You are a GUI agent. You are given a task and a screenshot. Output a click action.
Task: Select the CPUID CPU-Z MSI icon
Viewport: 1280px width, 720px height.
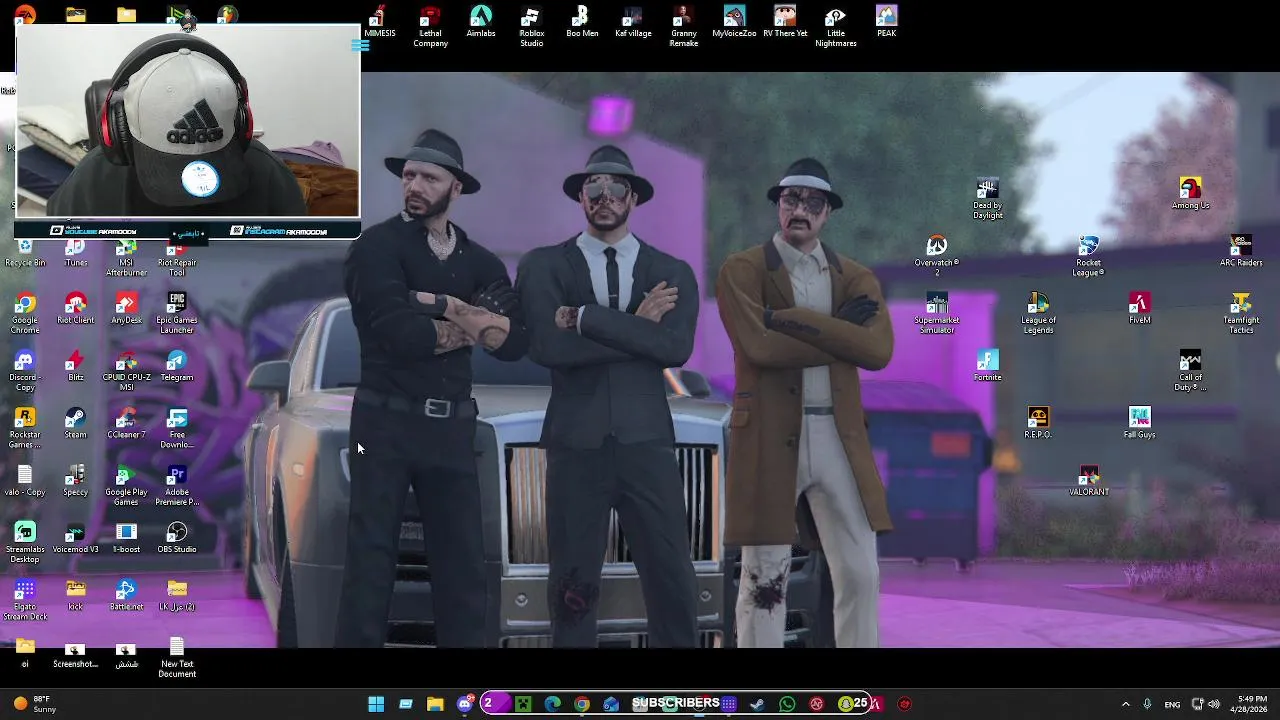[x=126, y=370]
